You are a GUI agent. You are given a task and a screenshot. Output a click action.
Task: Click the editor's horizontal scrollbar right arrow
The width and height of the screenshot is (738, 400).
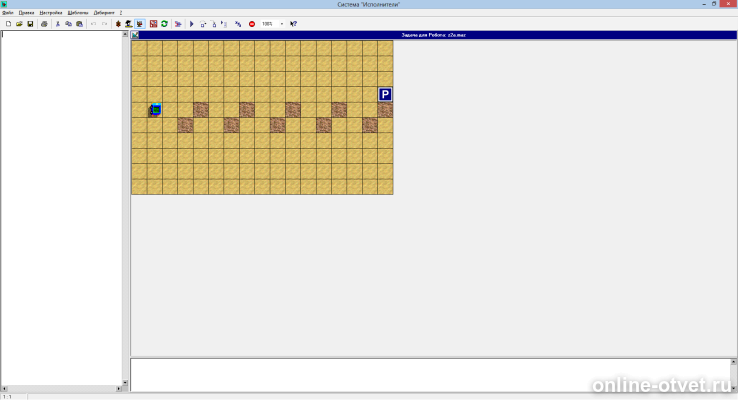119,389
